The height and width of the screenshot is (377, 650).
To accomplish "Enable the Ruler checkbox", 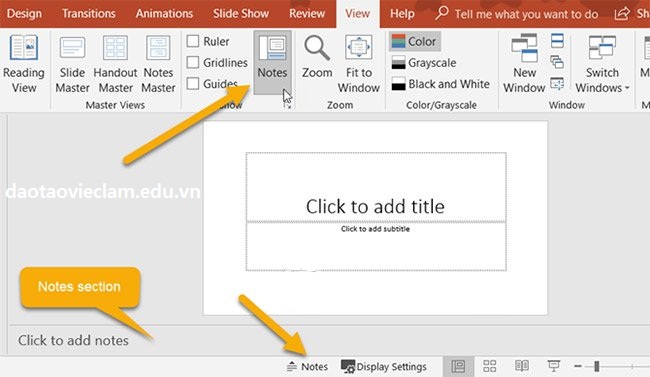I will coord(193,41).
